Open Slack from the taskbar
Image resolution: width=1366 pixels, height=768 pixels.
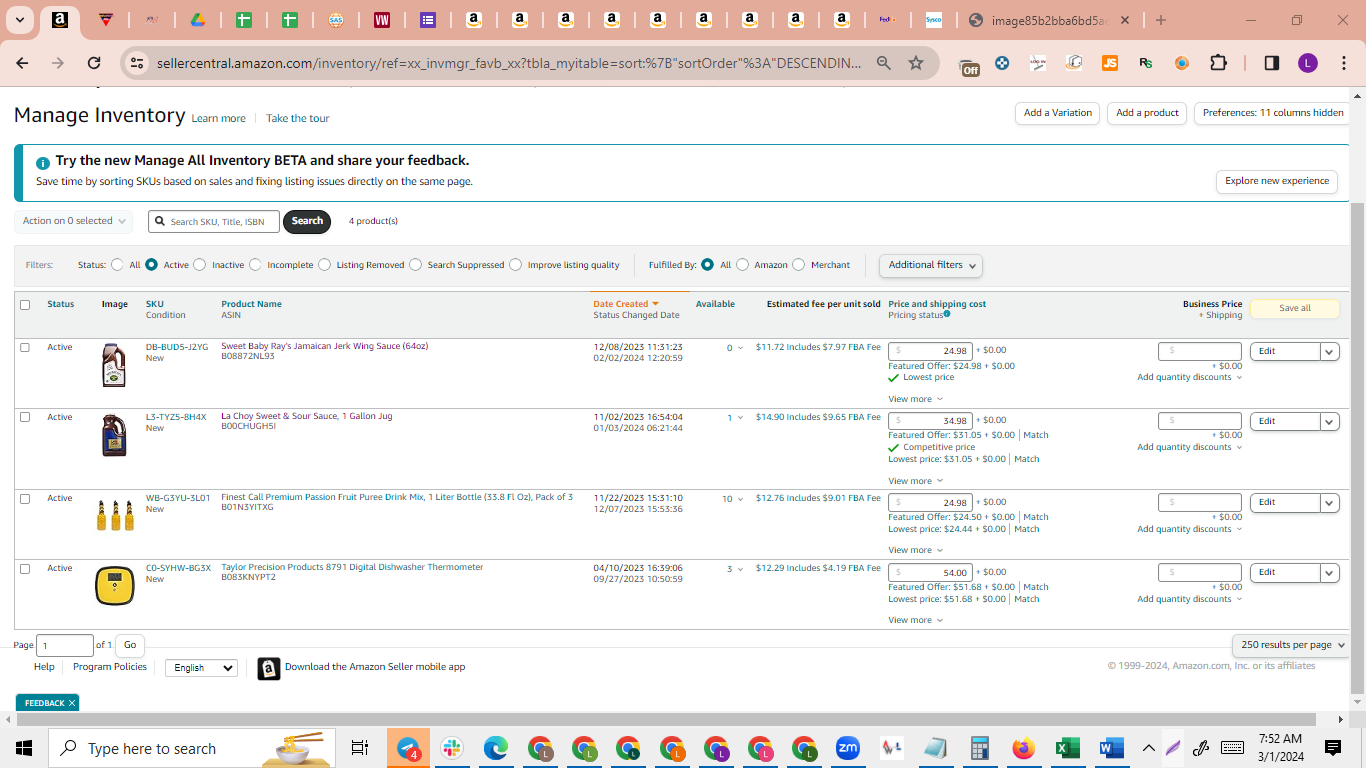452,748
